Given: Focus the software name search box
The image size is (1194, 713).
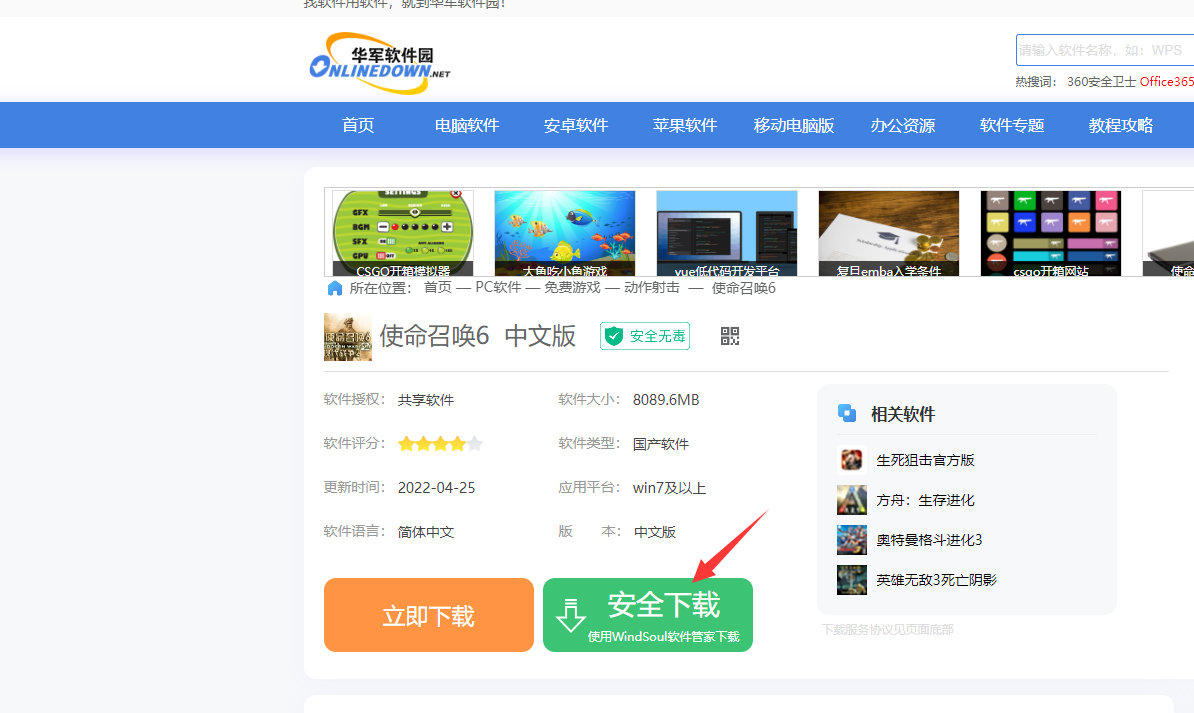Looking at the screenshot, I should [1104, 50].
